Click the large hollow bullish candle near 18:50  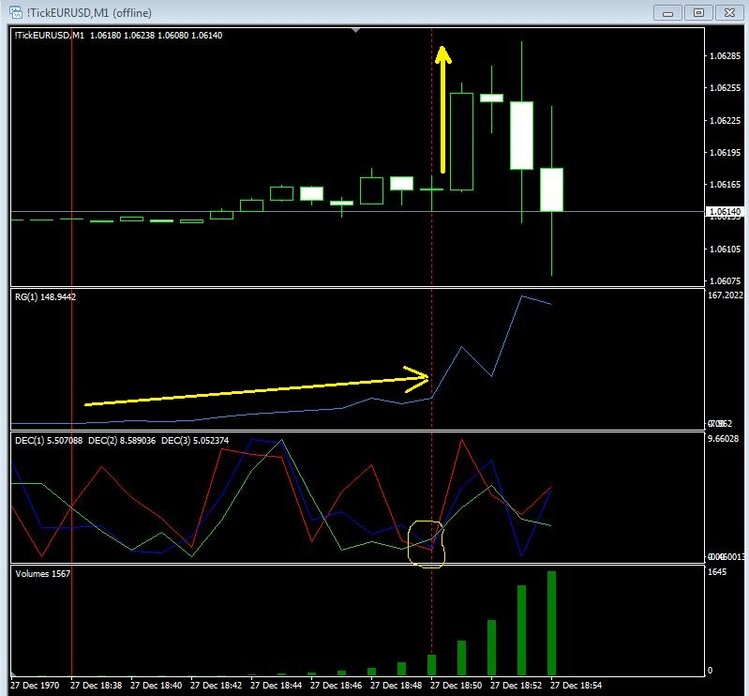(x=461, y=141)
